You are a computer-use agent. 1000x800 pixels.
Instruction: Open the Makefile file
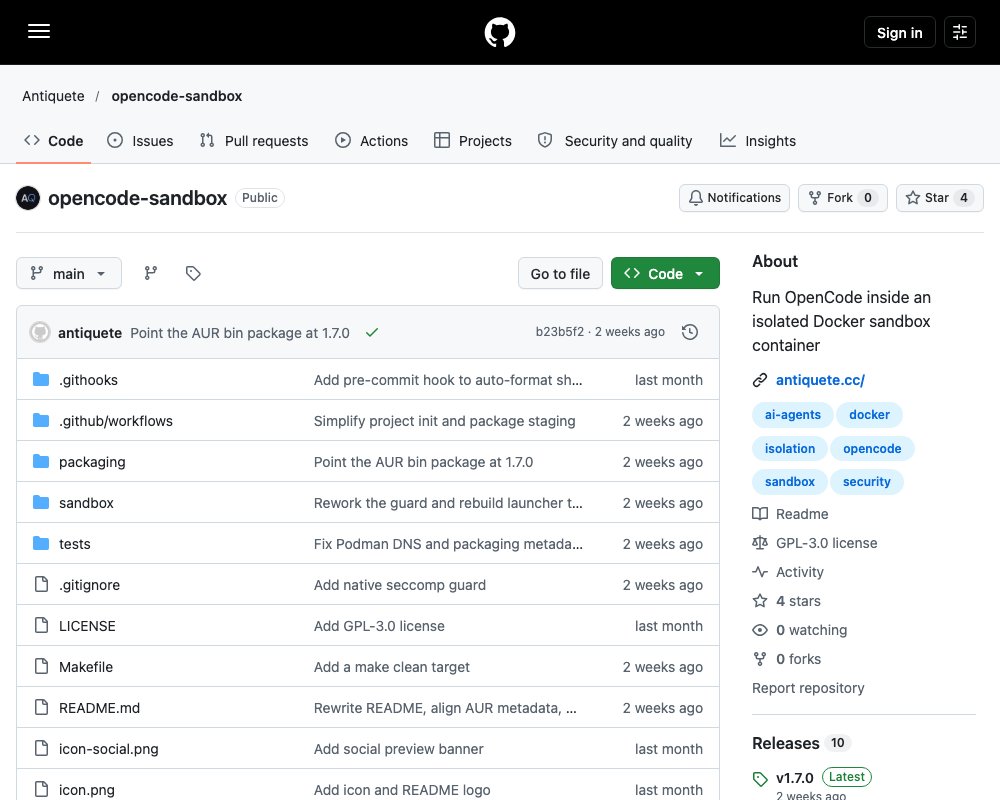[86, 667]
